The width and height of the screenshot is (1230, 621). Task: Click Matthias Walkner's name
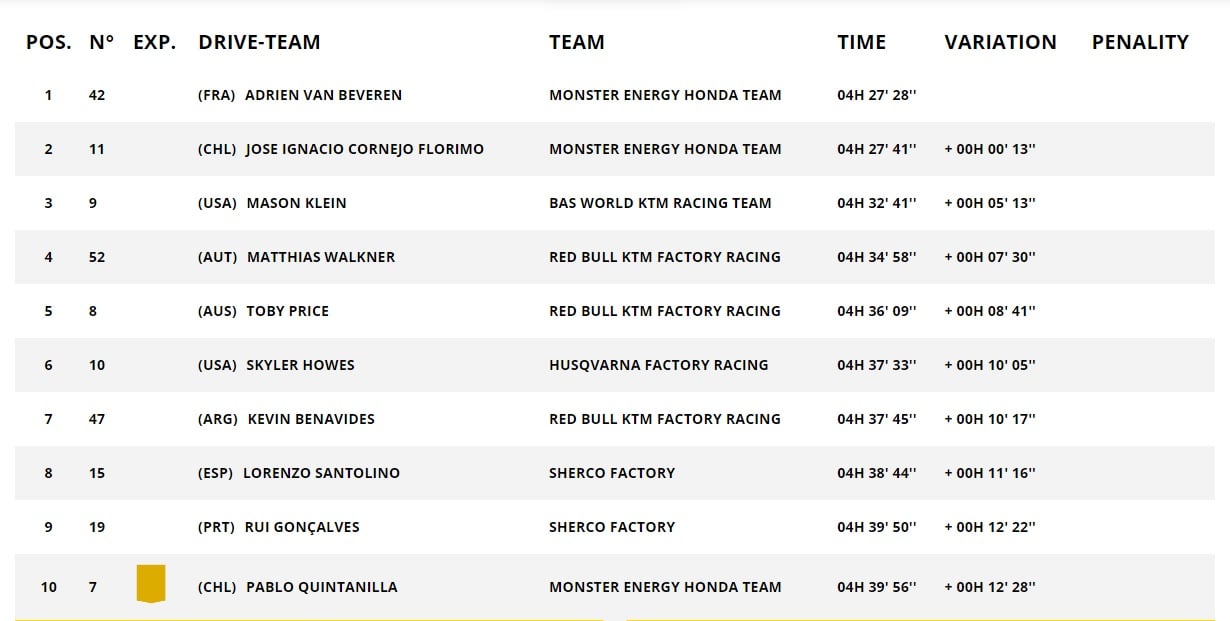pos(320,257)
